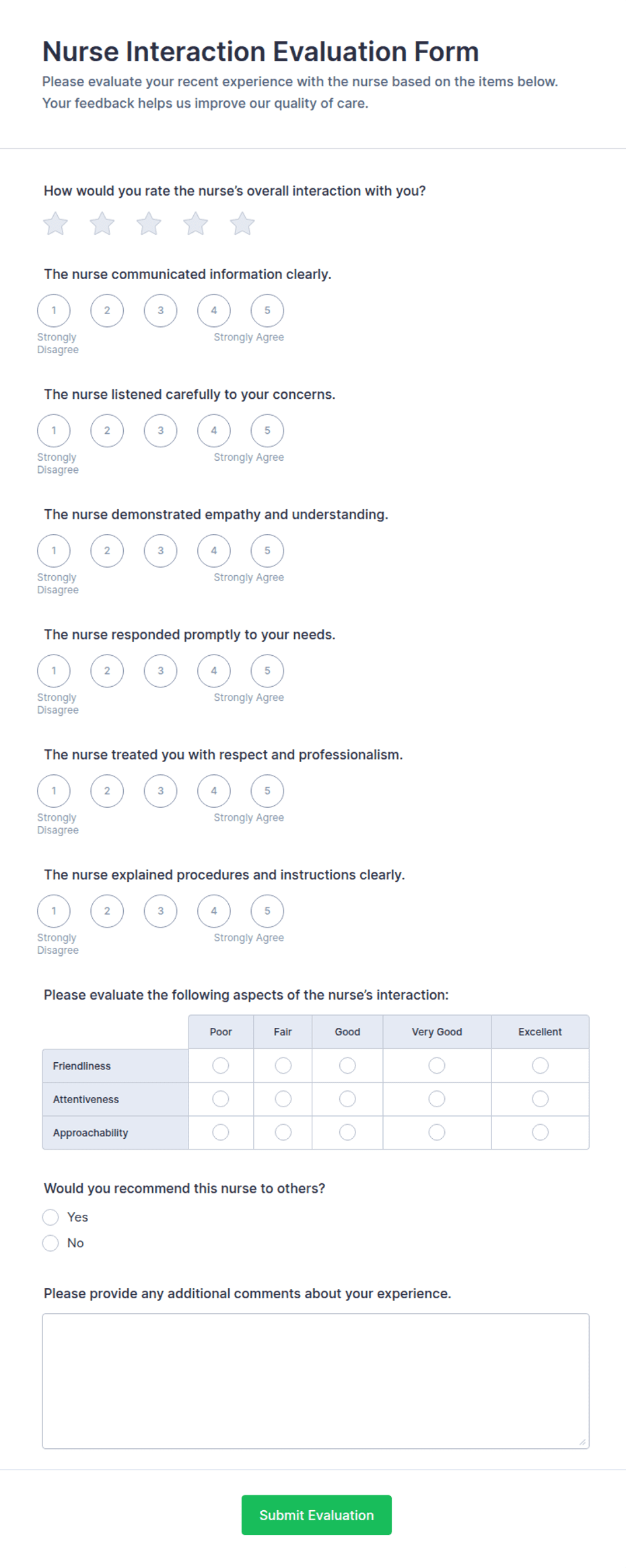Choose 1 Strongly Disagree for listened carefully
Viewport: 626px width, 1568px height.
click(x=54, y=431)
